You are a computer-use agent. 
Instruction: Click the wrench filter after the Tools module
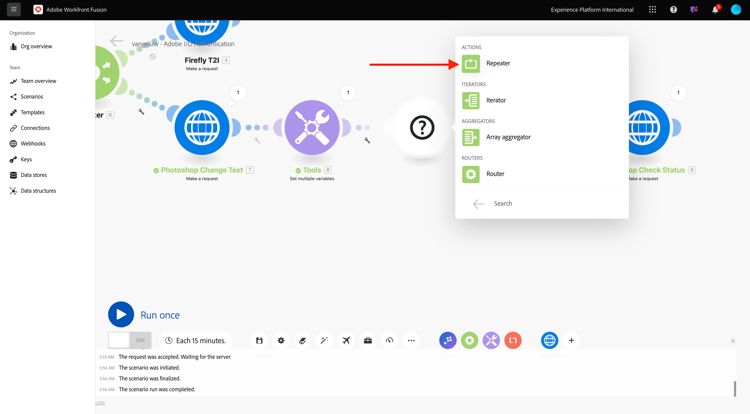pos(367,140)
